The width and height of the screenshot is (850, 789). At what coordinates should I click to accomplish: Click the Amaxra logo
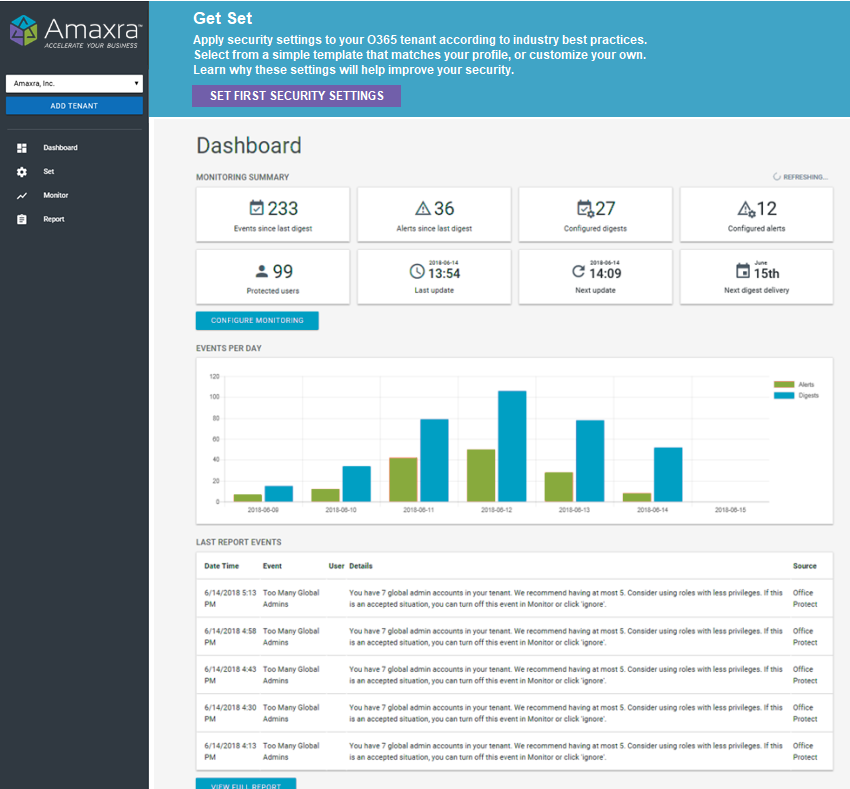pos(76,31)
